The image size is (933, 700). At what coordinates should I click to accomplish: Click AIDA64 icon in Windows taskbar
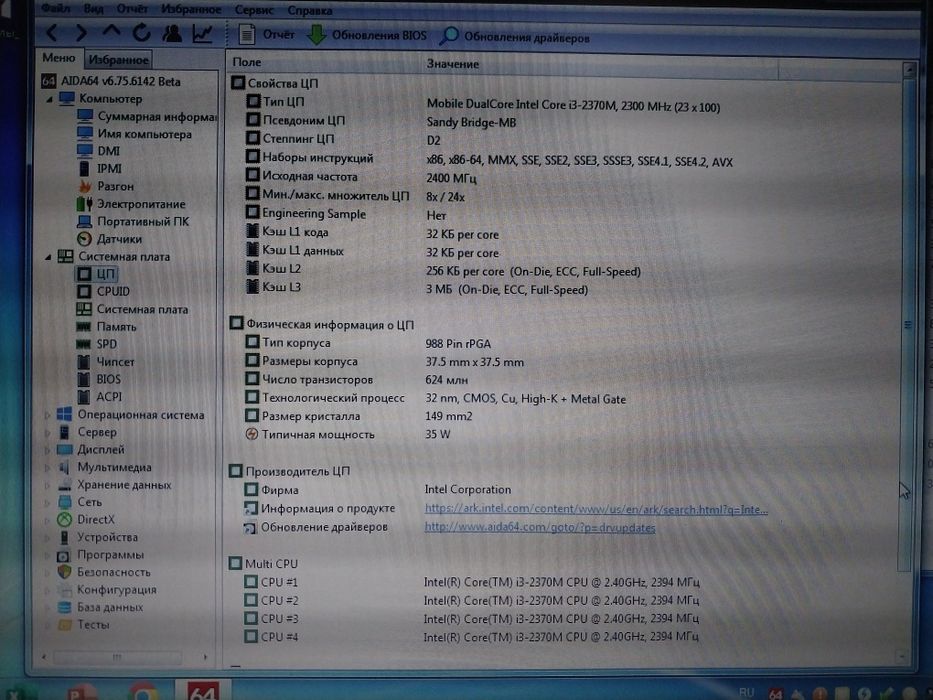[203, 691]
